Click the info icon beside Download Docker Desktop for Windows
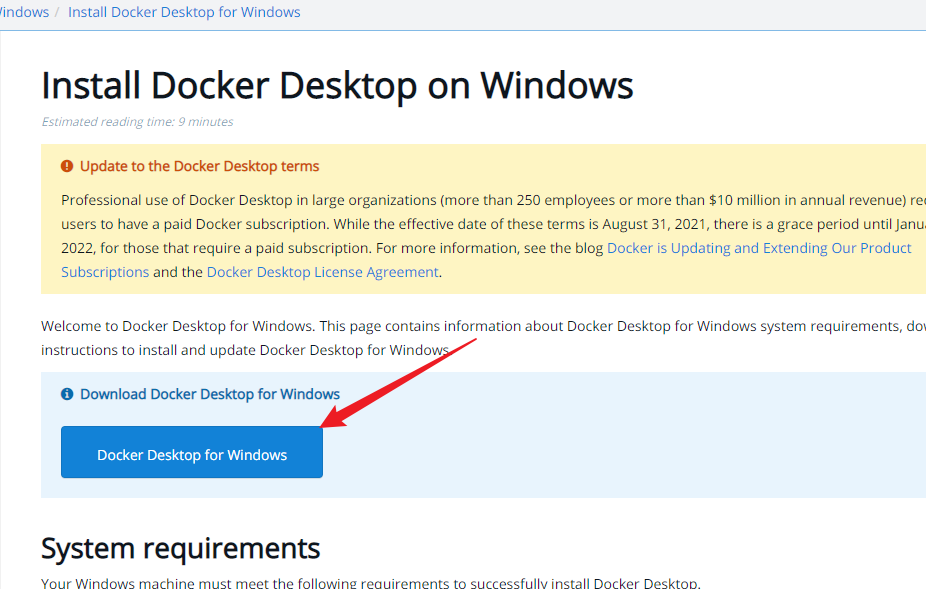Image resolution: width=926 pixels, height=589 pixels. pyautogui.click(x=67, y=394)
